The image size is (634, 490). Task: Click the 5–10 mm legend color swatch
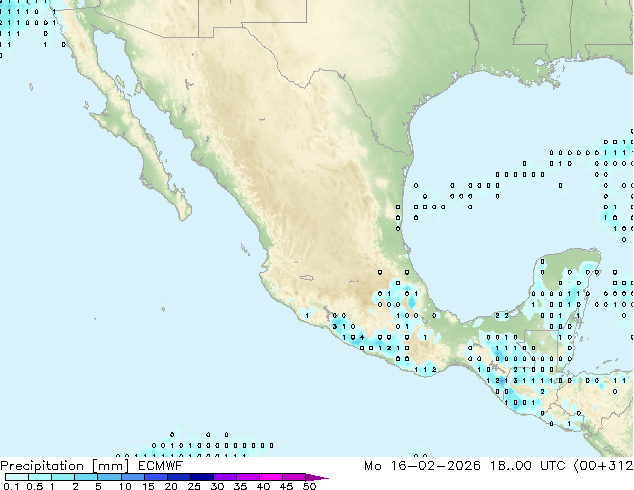109,477
